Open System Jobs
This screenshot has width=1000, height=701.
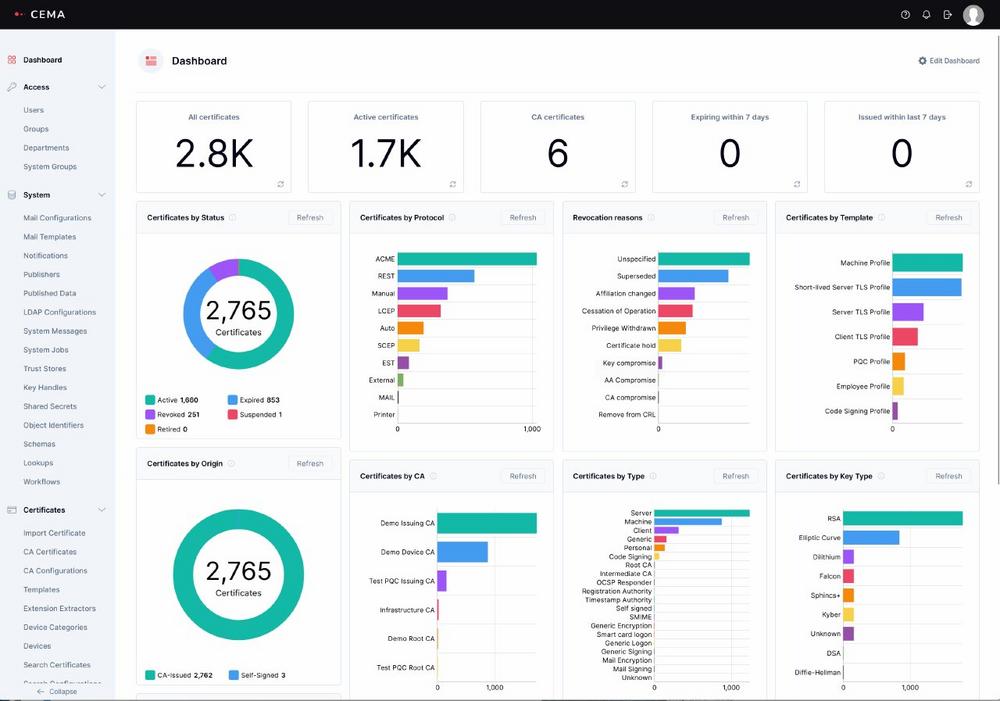(46, 350)
